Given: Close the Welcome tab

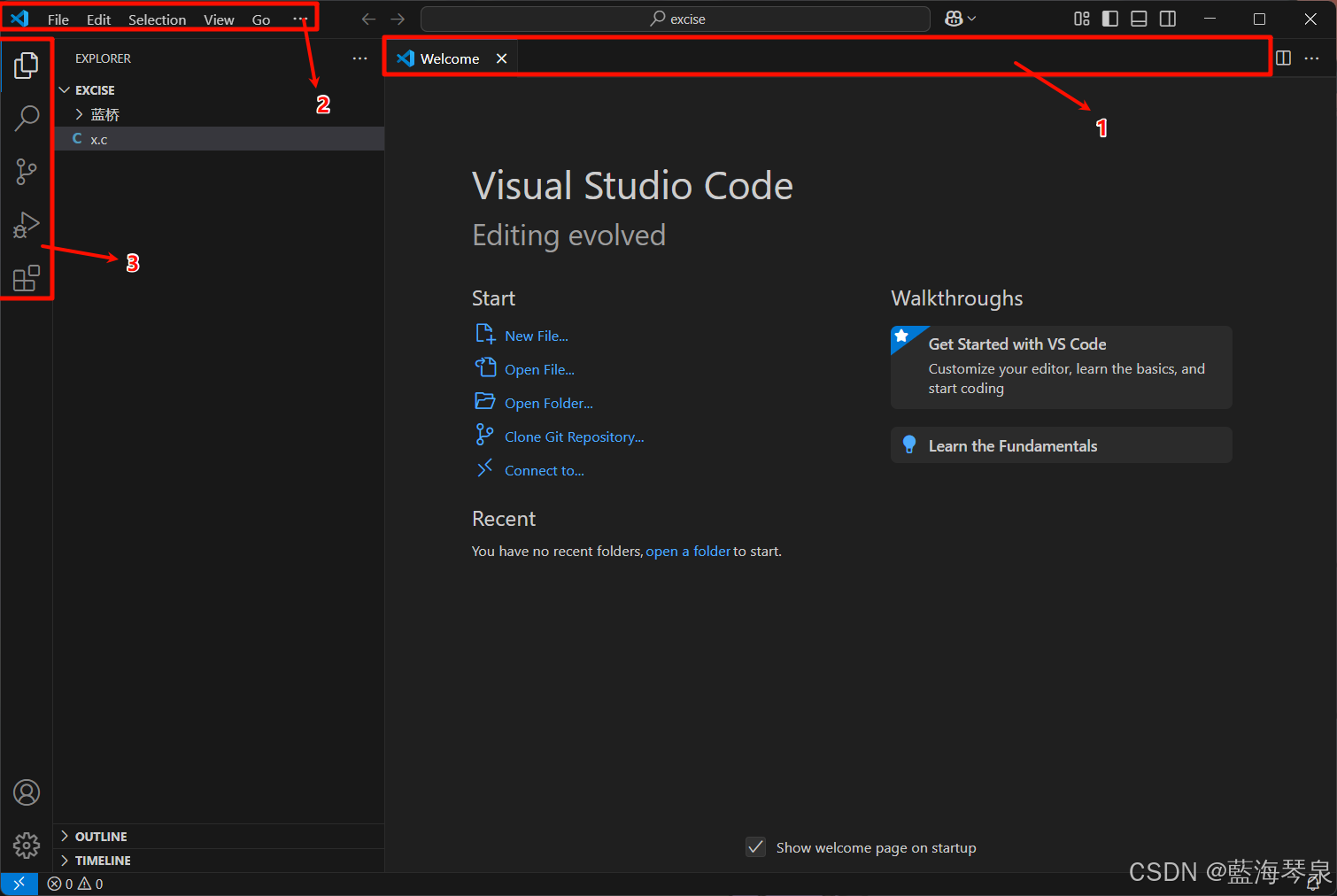Looking at the screenshot, I should 501,58.
